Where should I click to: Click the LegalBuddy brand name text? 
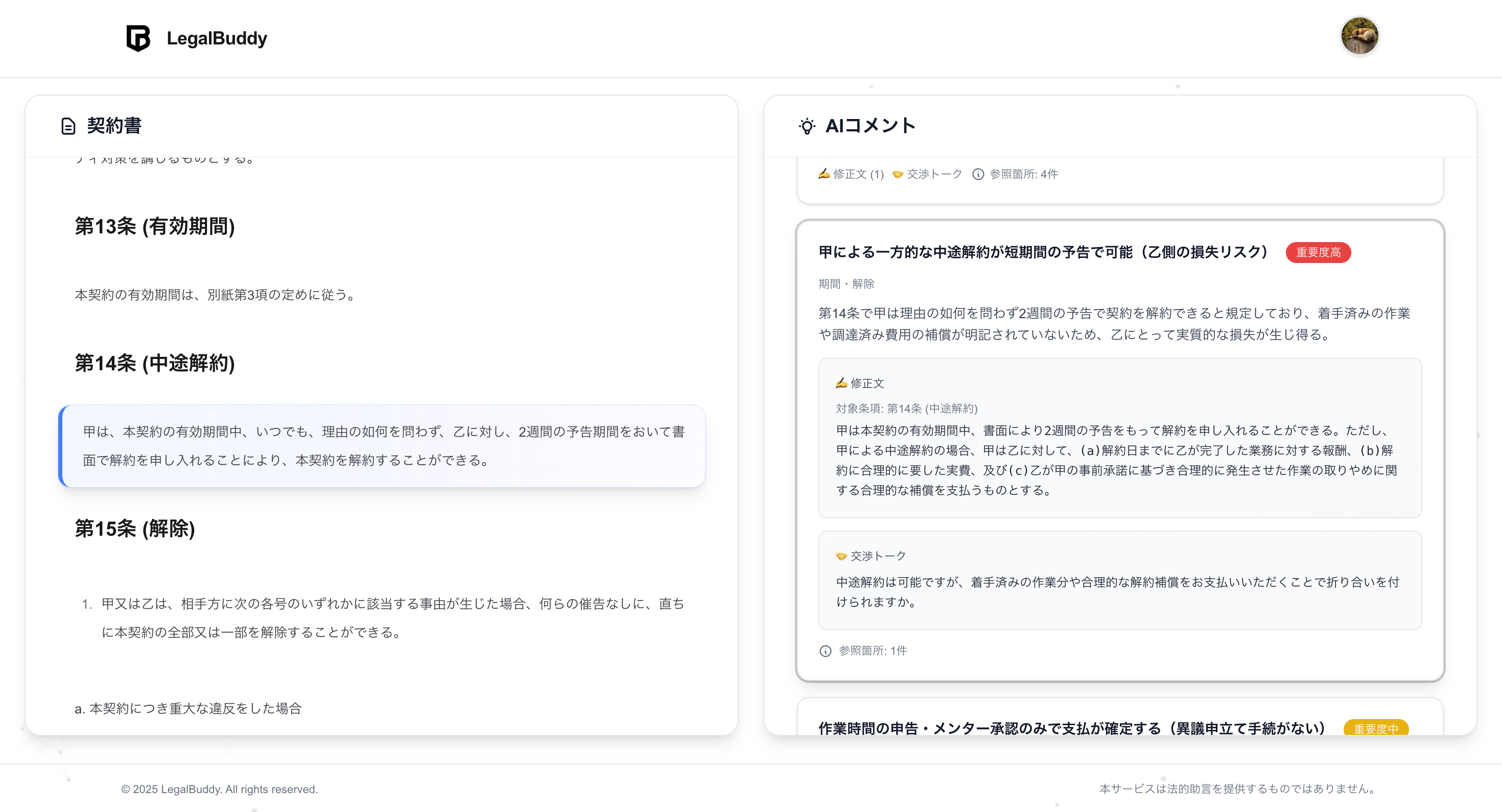click(x=217, y=38)
